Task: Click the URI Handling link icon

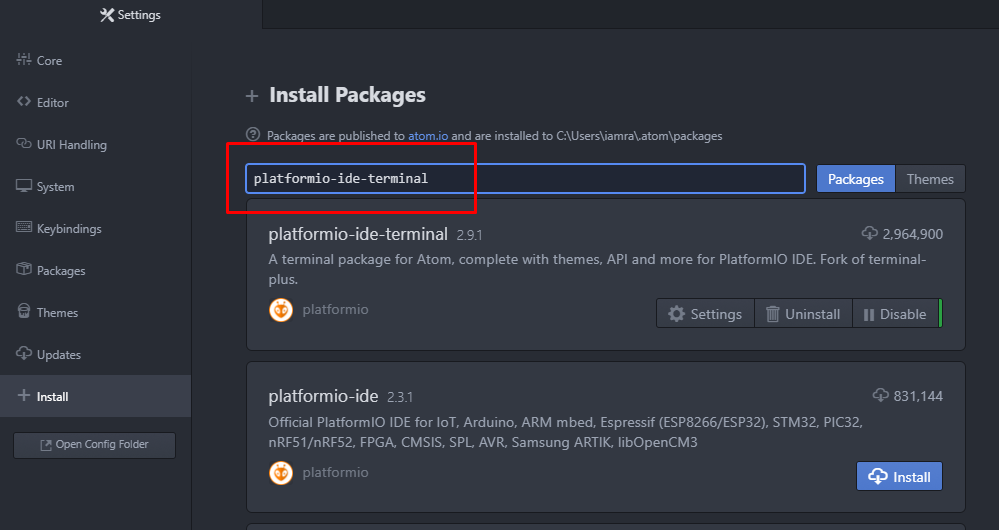Action: pos(24,143)
